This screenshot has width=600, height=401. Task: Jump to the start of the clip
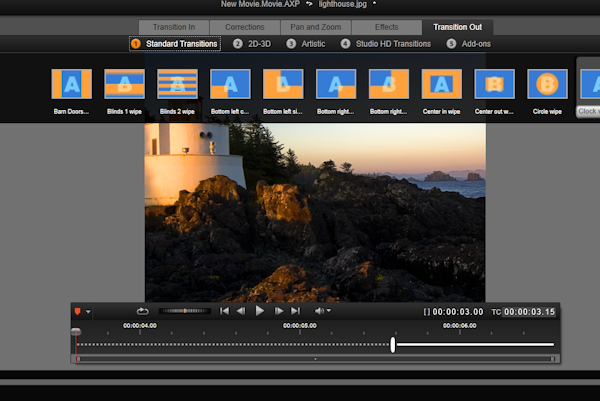click(225, 311)
